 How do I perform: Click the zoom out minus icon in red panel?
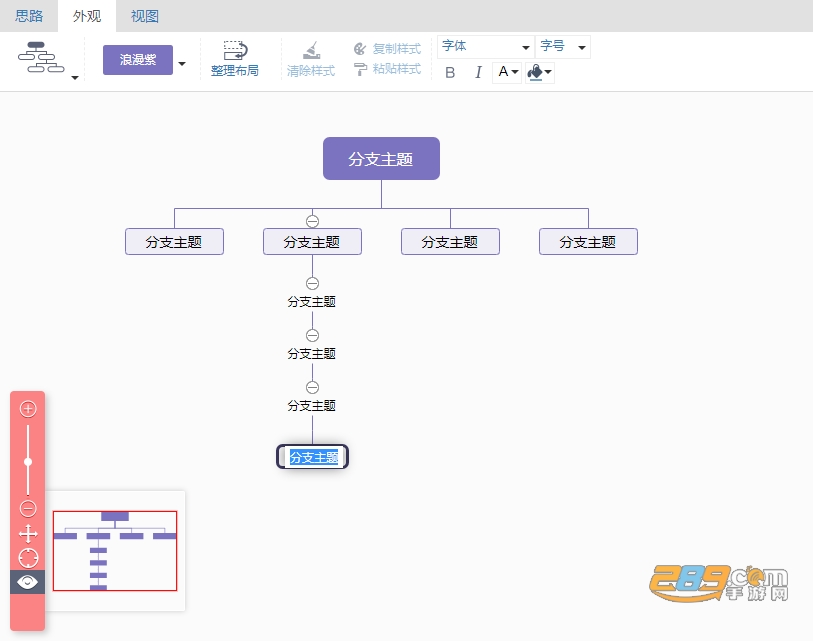[x=28, y=508]
